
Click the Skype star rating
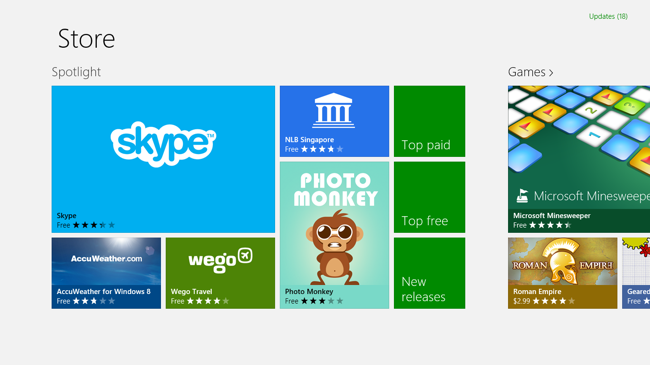[x=94, y=225]
